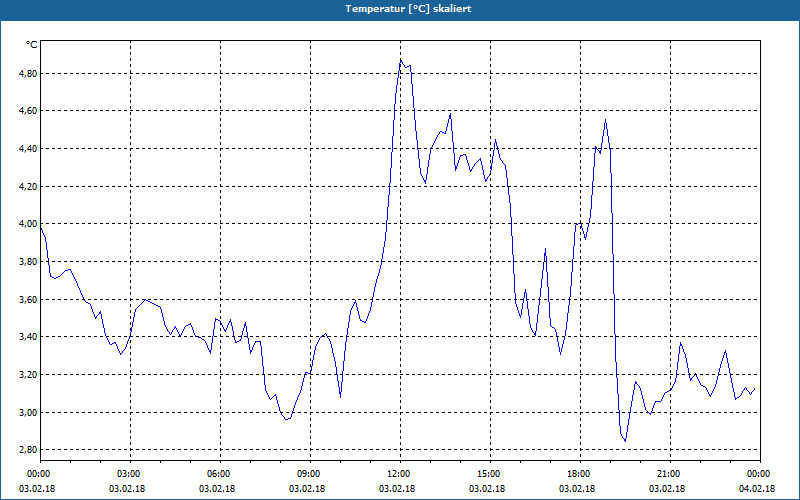Click the 4,20 y-axis value
This screenshot has height=500, width=800.
click(x=27, y=186)
